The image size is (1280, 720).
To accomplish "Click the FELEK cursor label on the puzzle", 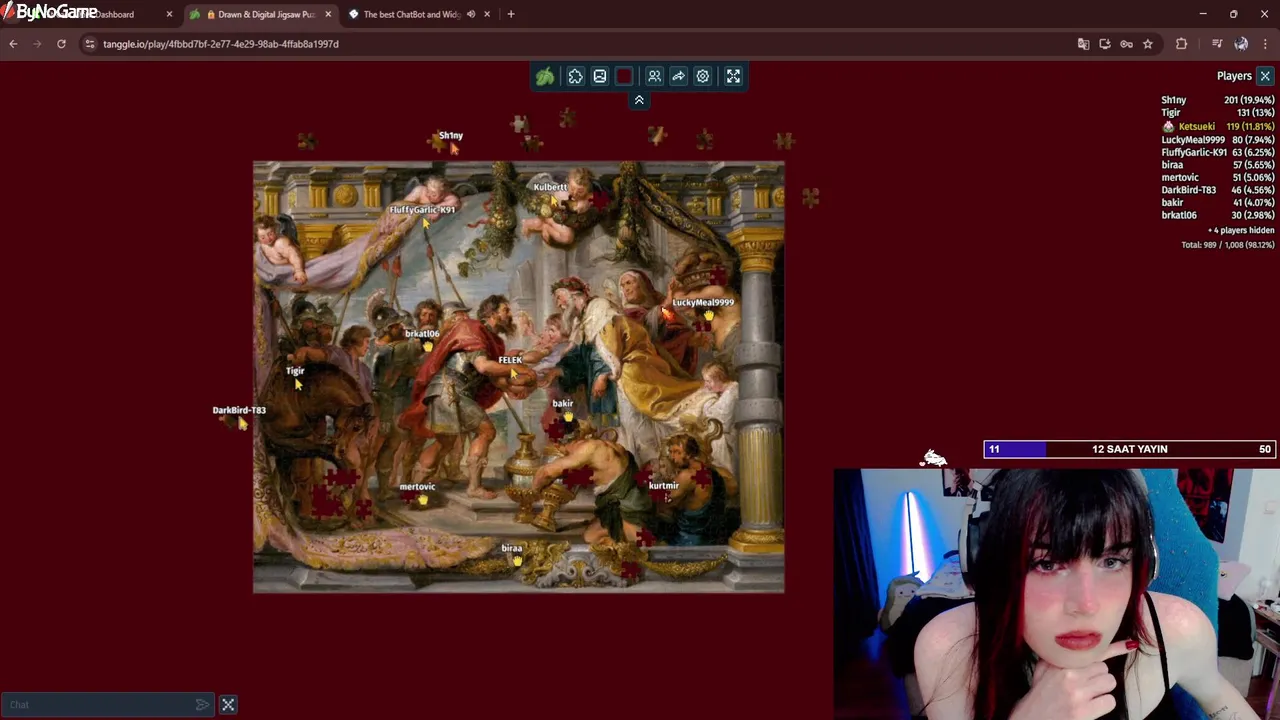I will click(x=510, y=360).
